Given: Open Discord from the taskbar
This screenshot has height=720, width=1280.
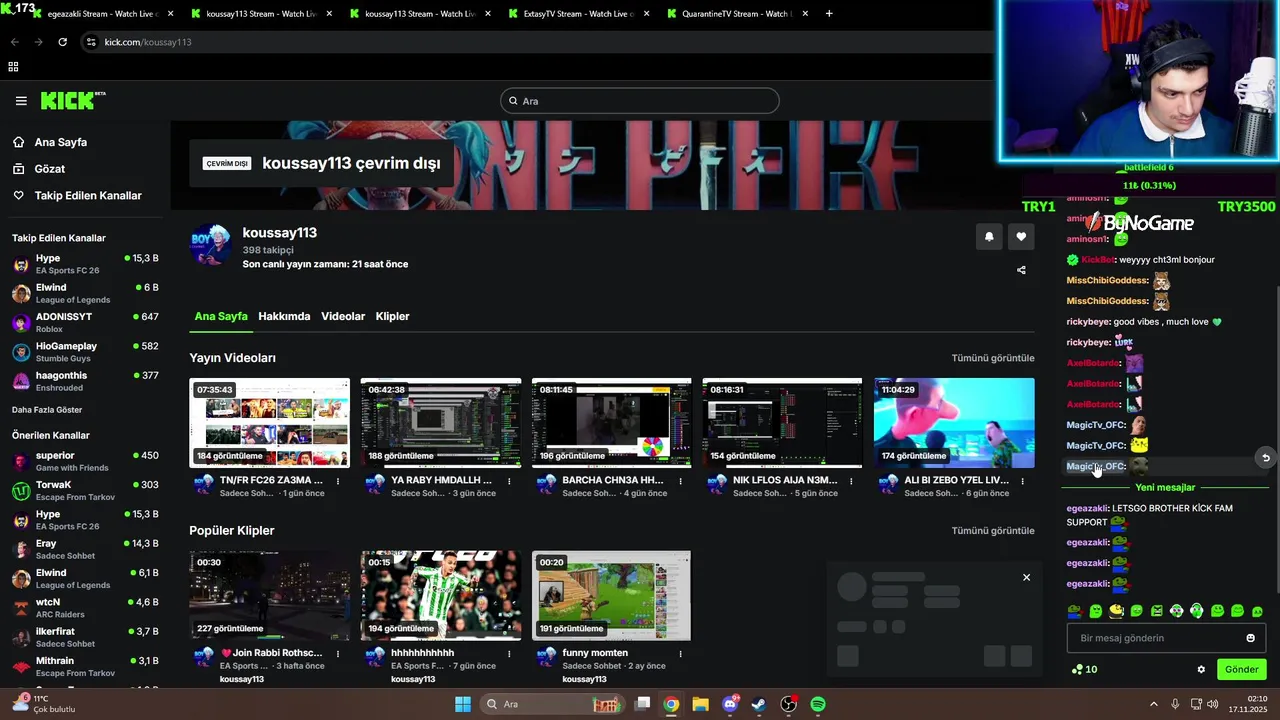Looking at the screenshot, I should tap(730, 704).
